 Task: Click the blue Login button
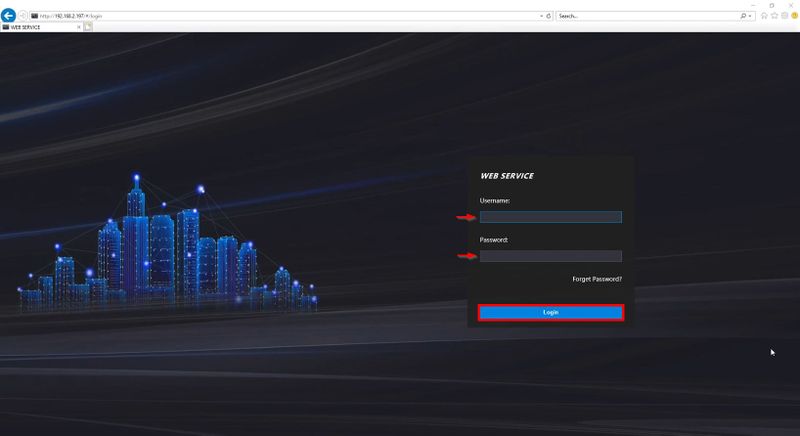(x=551, y=313)
